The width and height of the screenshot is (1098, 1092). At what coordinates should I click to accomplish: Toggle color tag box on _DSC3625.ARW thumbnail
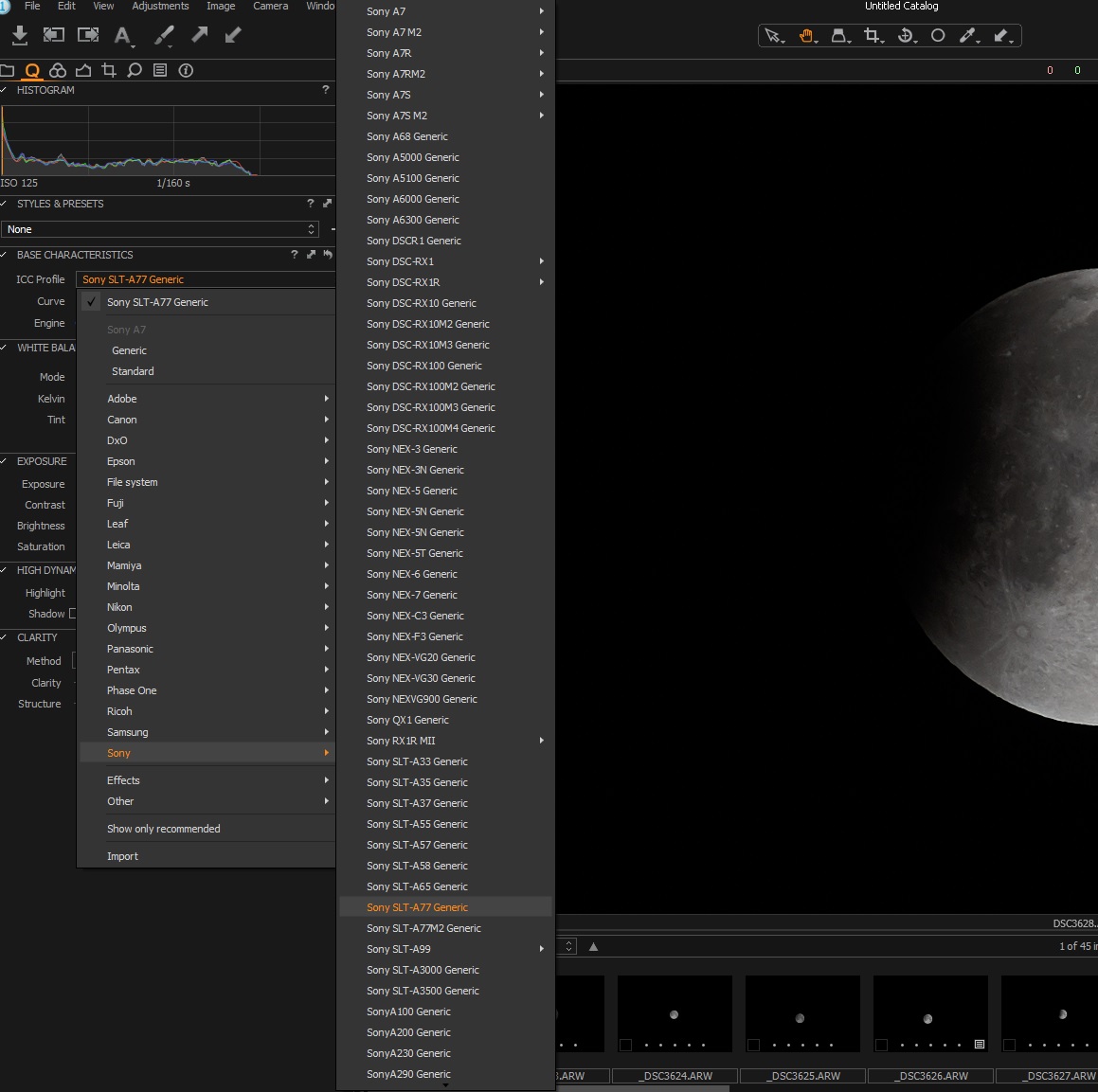click(x=753, y=1045)
